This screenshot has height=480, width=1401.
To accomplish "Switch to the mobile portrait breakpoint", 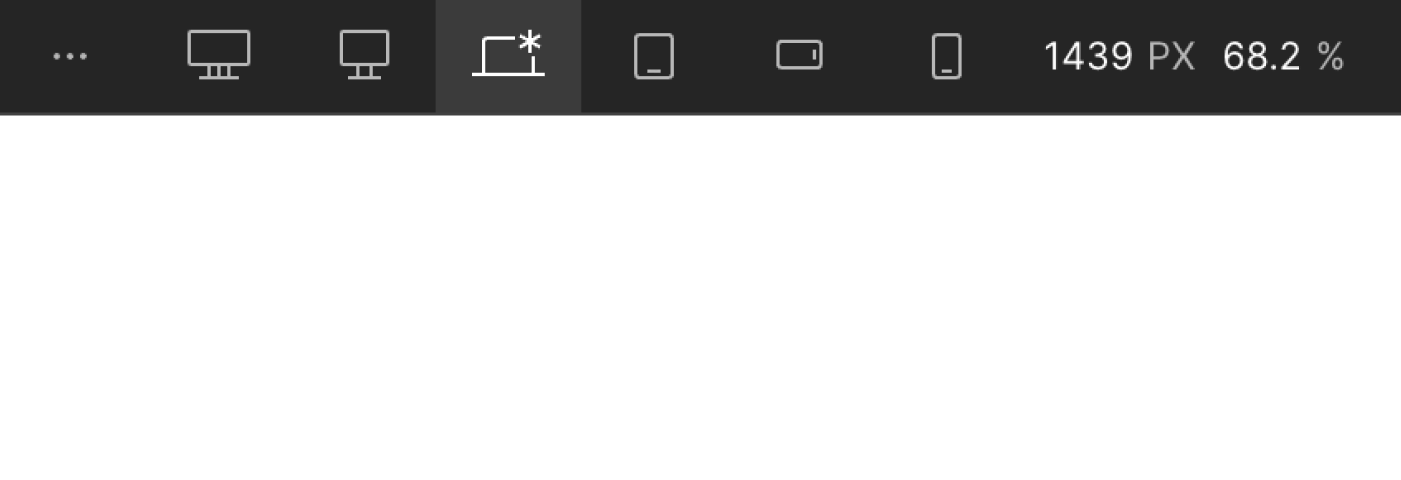I will point(946,56).
